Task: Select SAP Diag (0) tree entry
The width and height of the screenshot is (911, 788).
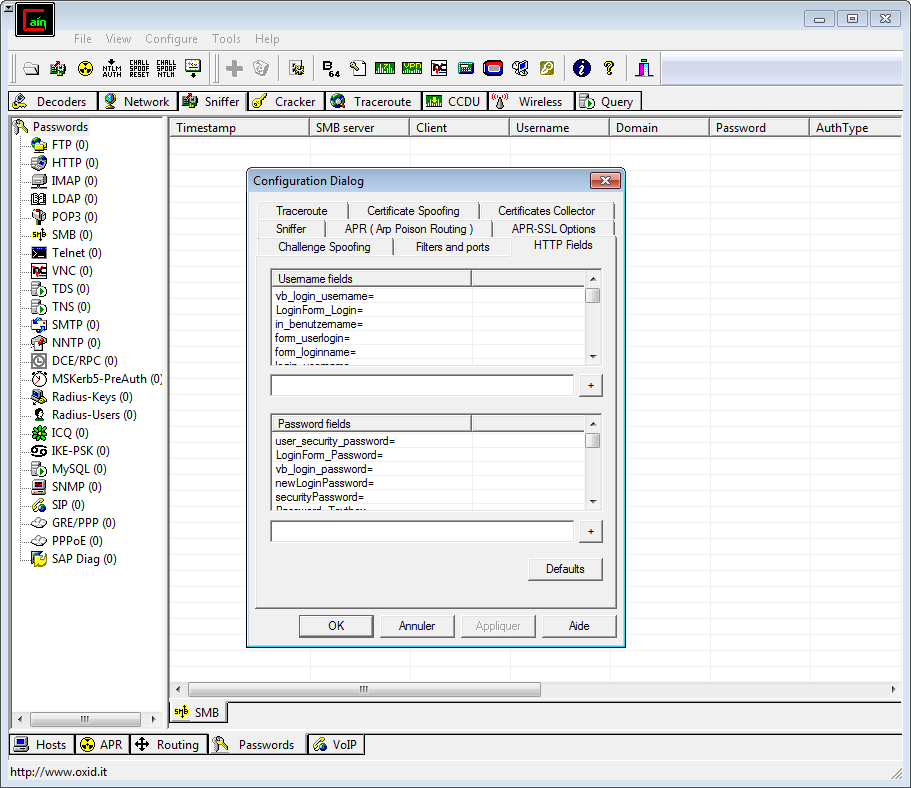Action: tap(84, 559)
